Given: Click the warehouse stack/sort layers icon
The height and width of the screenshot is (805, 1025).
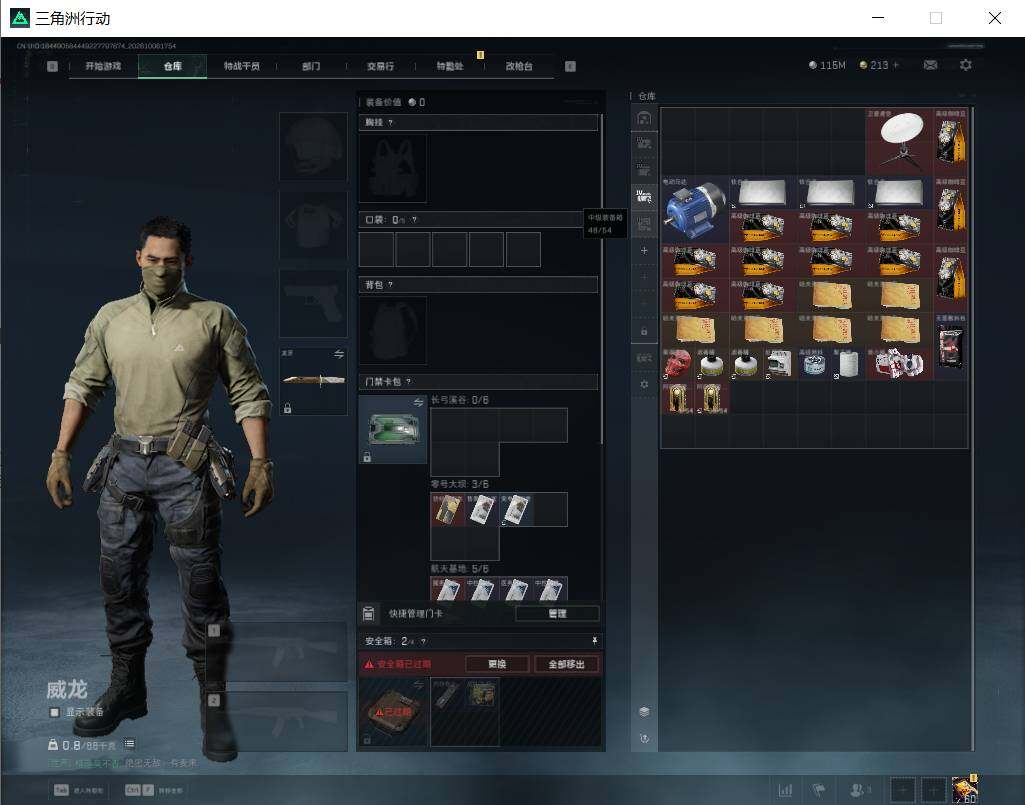Looking at the screenshot, I should (644, 711).
